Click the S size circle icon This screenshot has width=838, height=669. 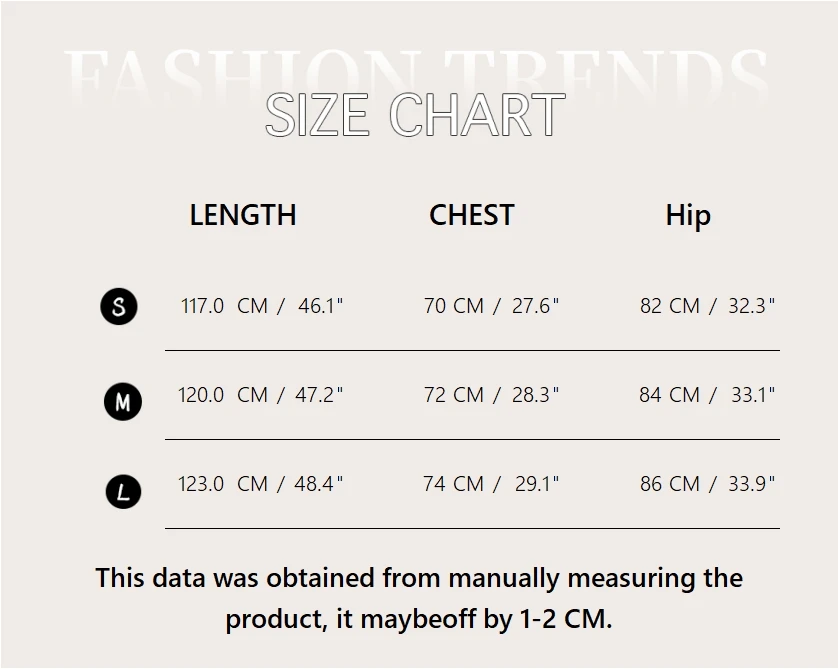coord(119,306)
